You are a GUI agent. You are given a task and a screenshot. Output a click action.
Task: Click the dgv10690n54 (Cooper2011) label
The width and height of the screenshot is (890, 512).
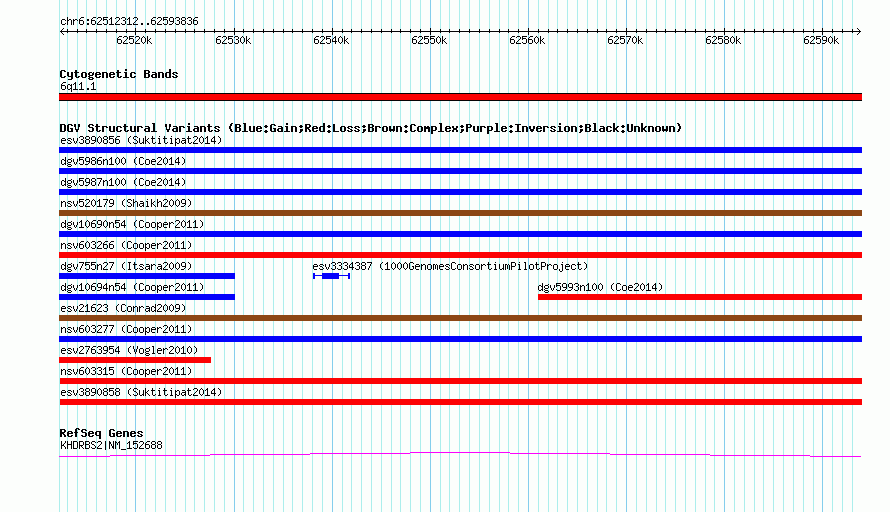pos(132,224)
